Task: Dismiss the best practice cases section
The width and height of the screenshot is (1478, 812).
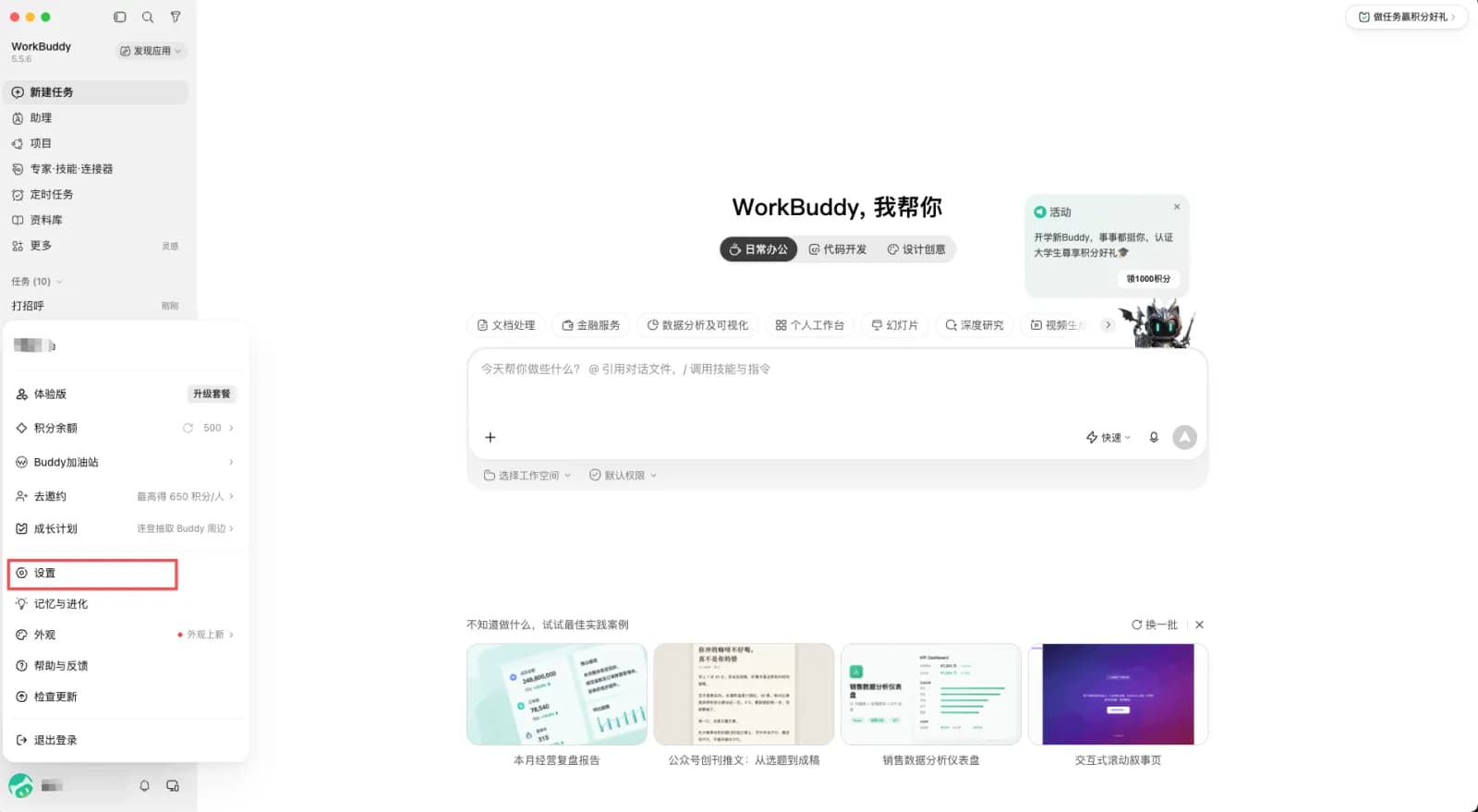Action: tap(1199, 624)
